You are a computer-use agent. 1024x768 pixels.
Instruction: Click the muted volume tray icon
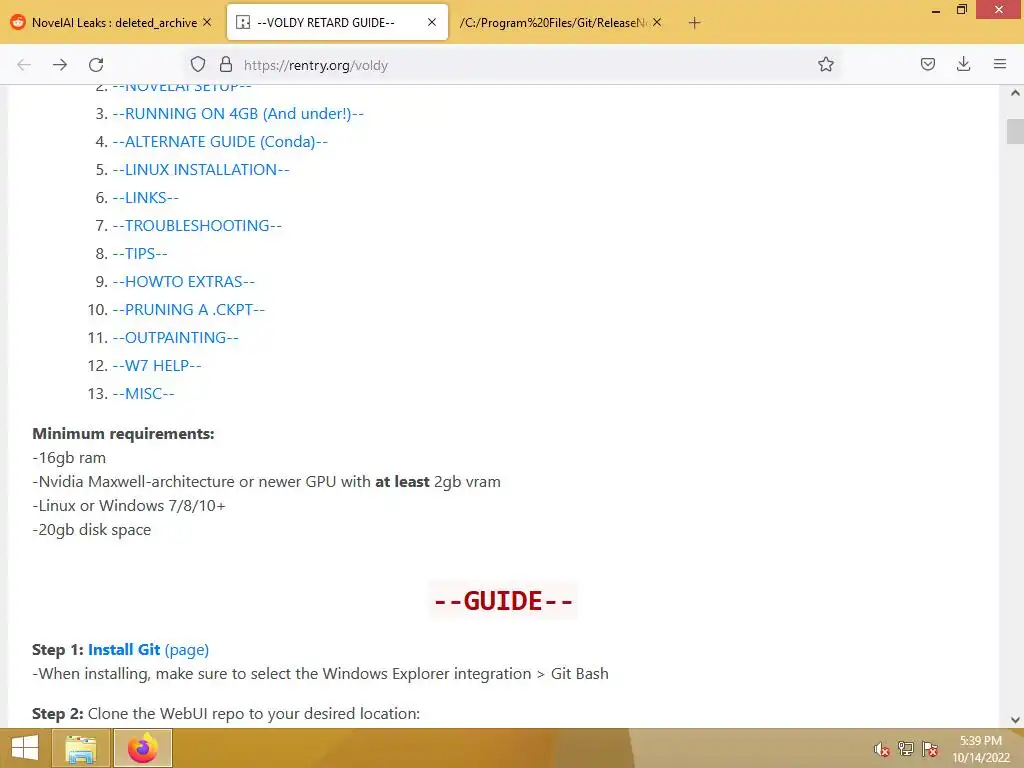coord(882,749)
